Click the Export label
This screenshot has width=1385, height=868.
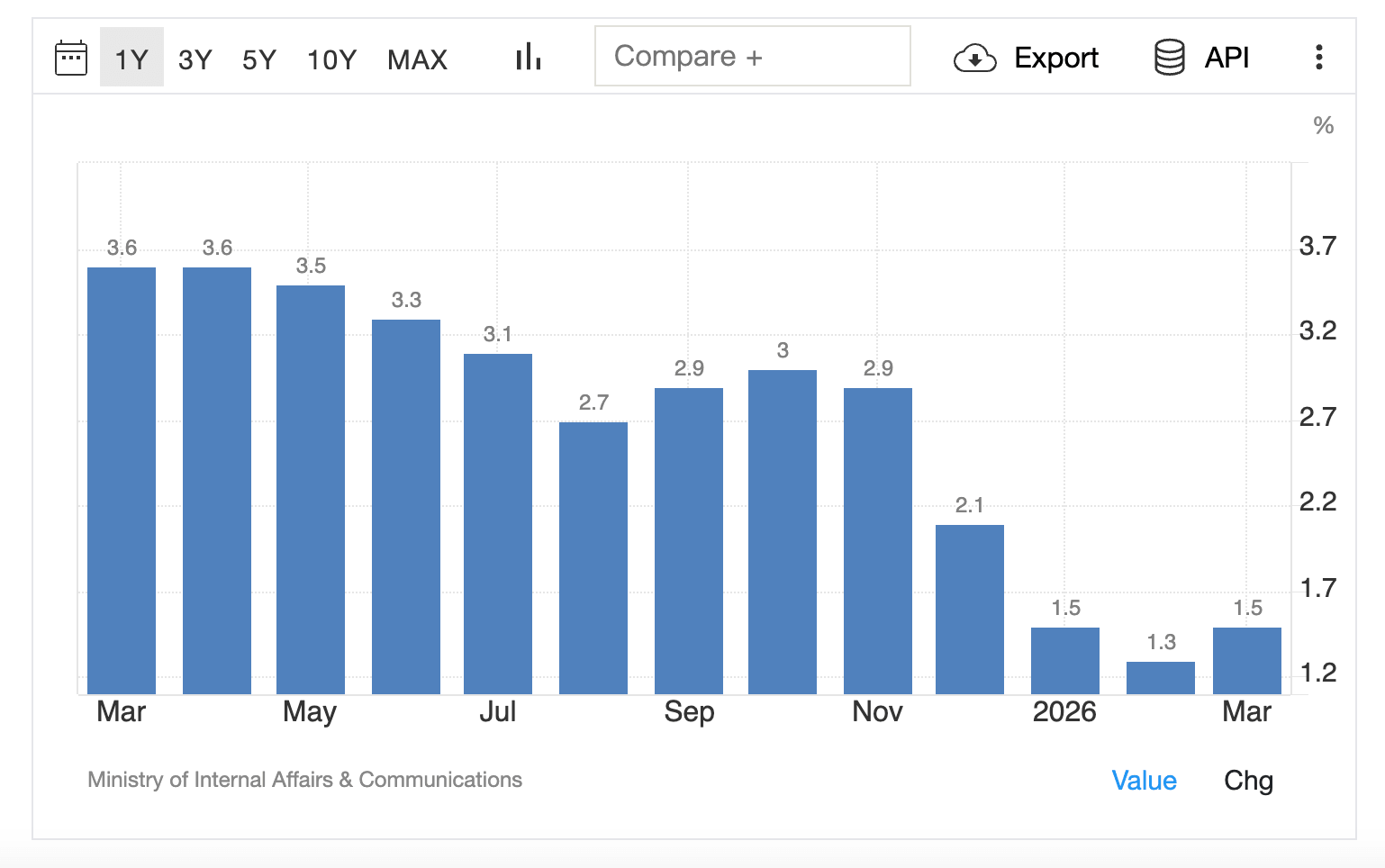click(x=1056, y=58)
